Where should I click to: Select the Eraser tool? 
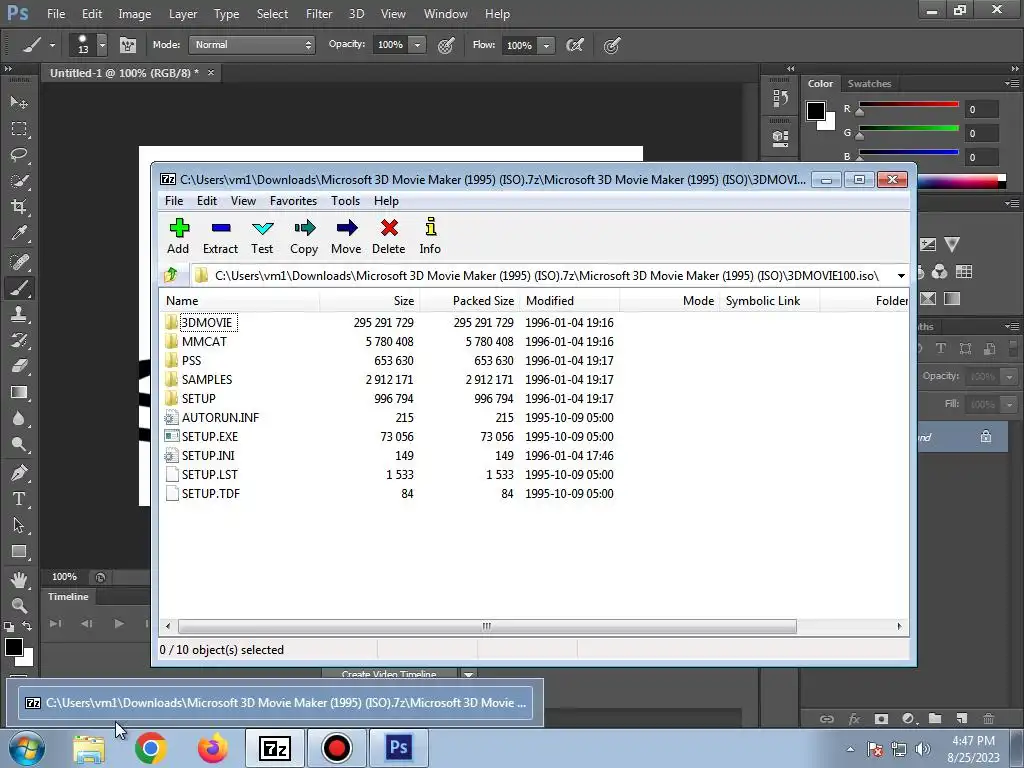[19, 366]
